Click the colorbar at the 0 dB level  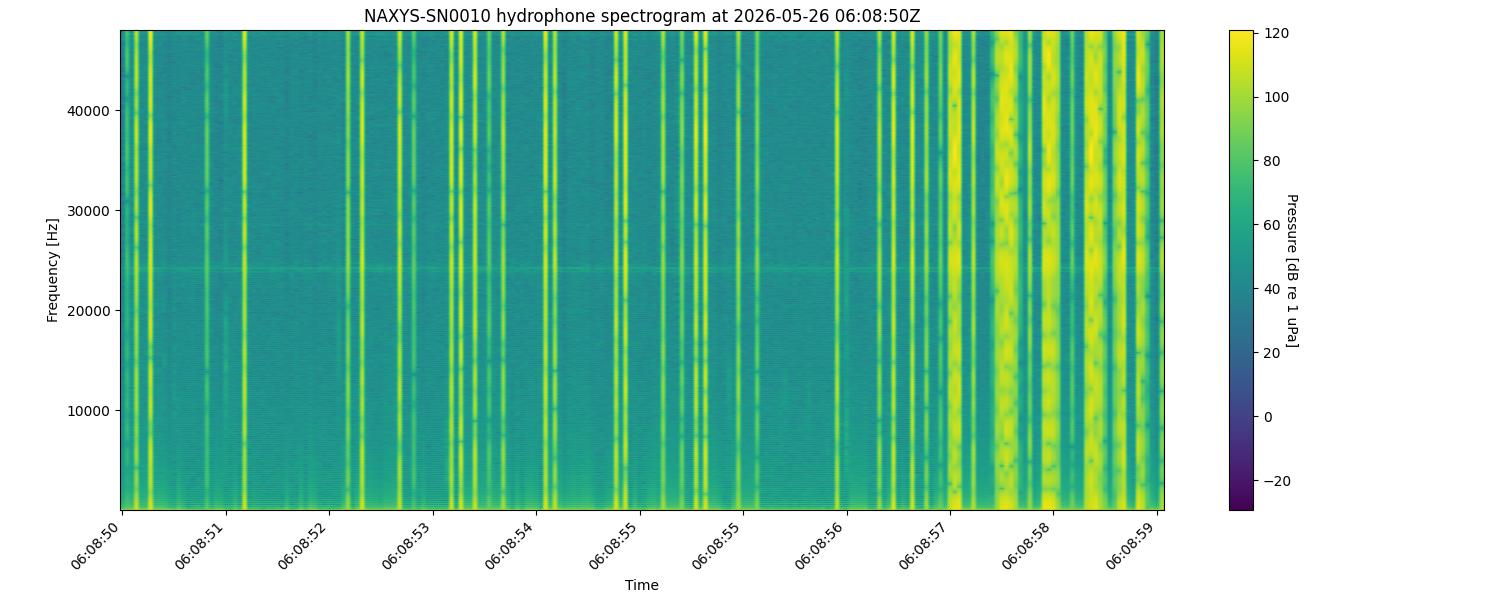click(1240, 416)
